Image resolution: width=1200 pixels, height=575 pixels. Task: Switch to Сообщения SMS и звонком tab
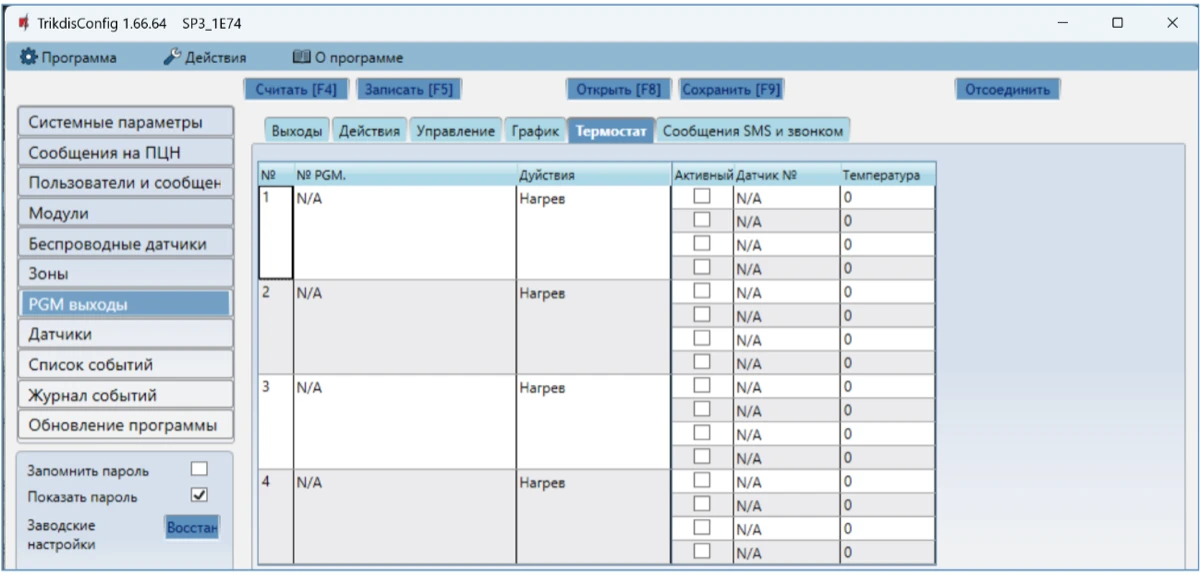pos(753,131)
